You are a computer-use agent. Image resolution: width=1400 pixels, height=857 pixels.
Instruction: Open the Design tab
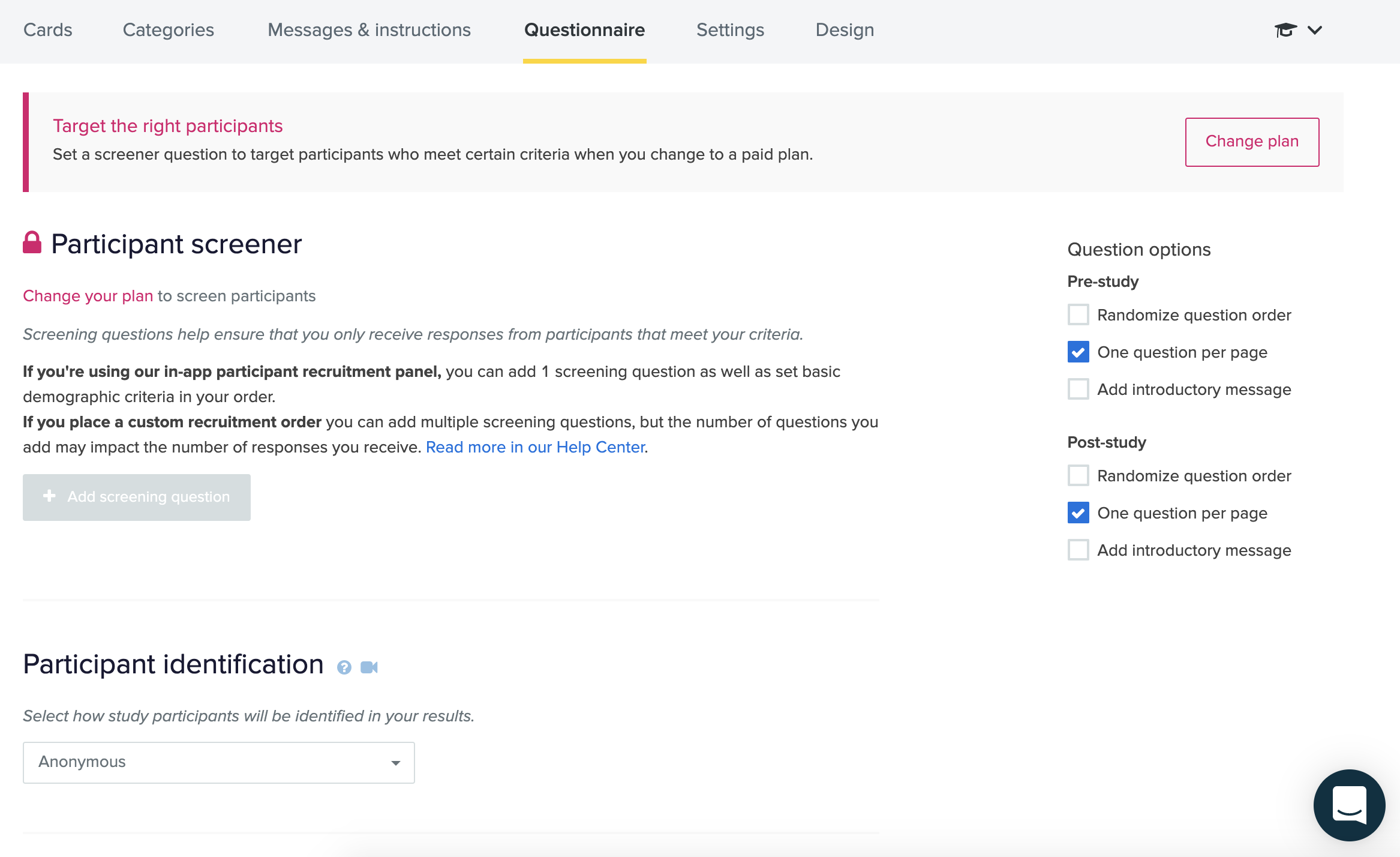tap(845, 29)
